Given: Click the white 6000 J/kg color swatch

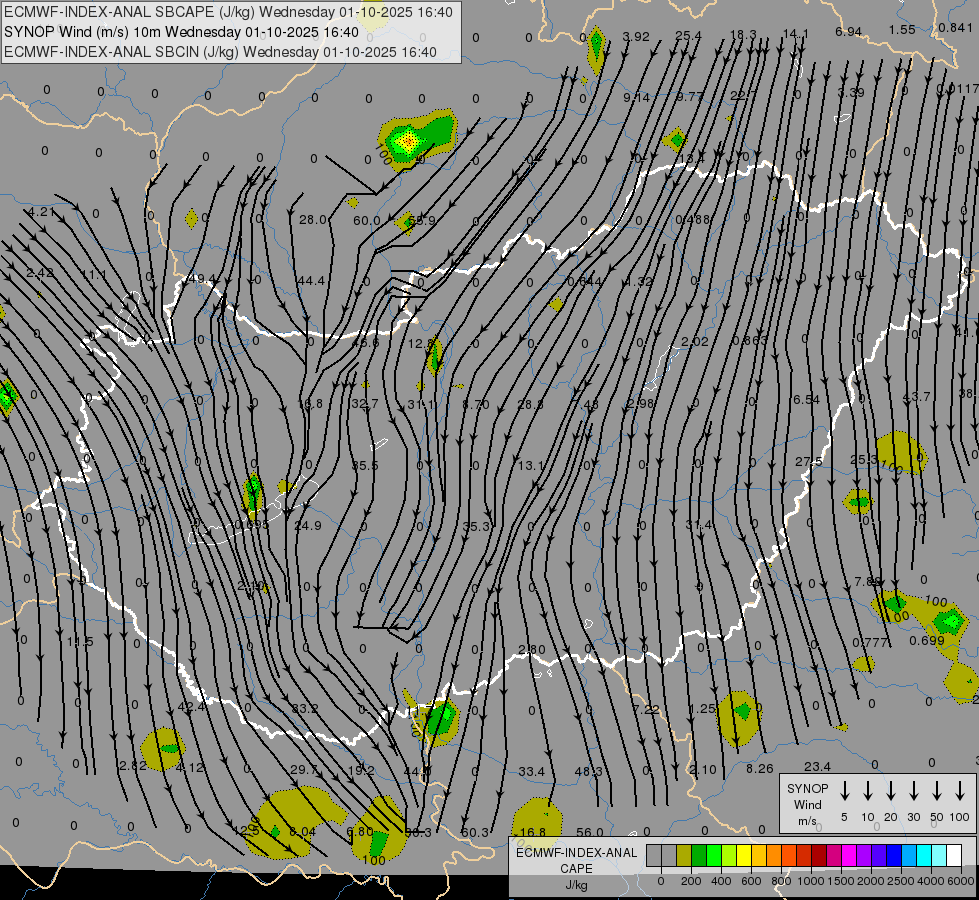Looking at the screenshot, I should pyautogui.click(x=954, y=855).
